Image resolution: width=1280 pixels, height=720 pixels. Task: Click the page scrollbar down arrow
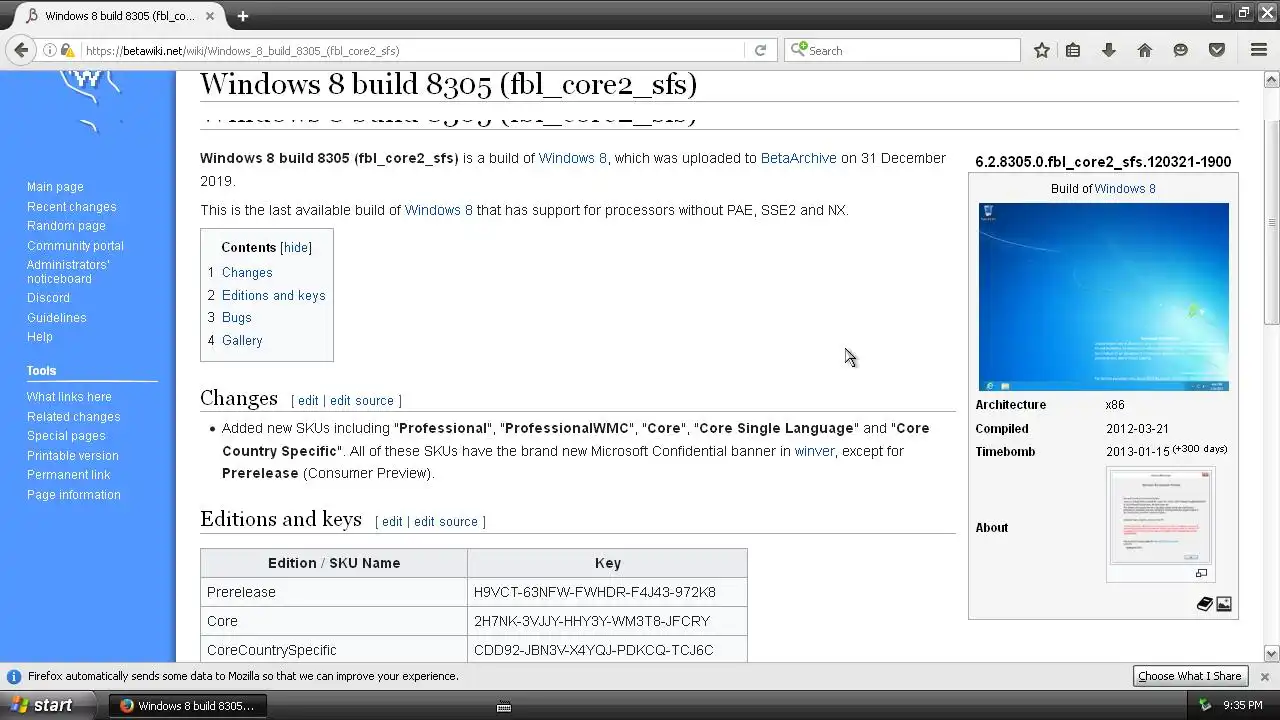1272,653
